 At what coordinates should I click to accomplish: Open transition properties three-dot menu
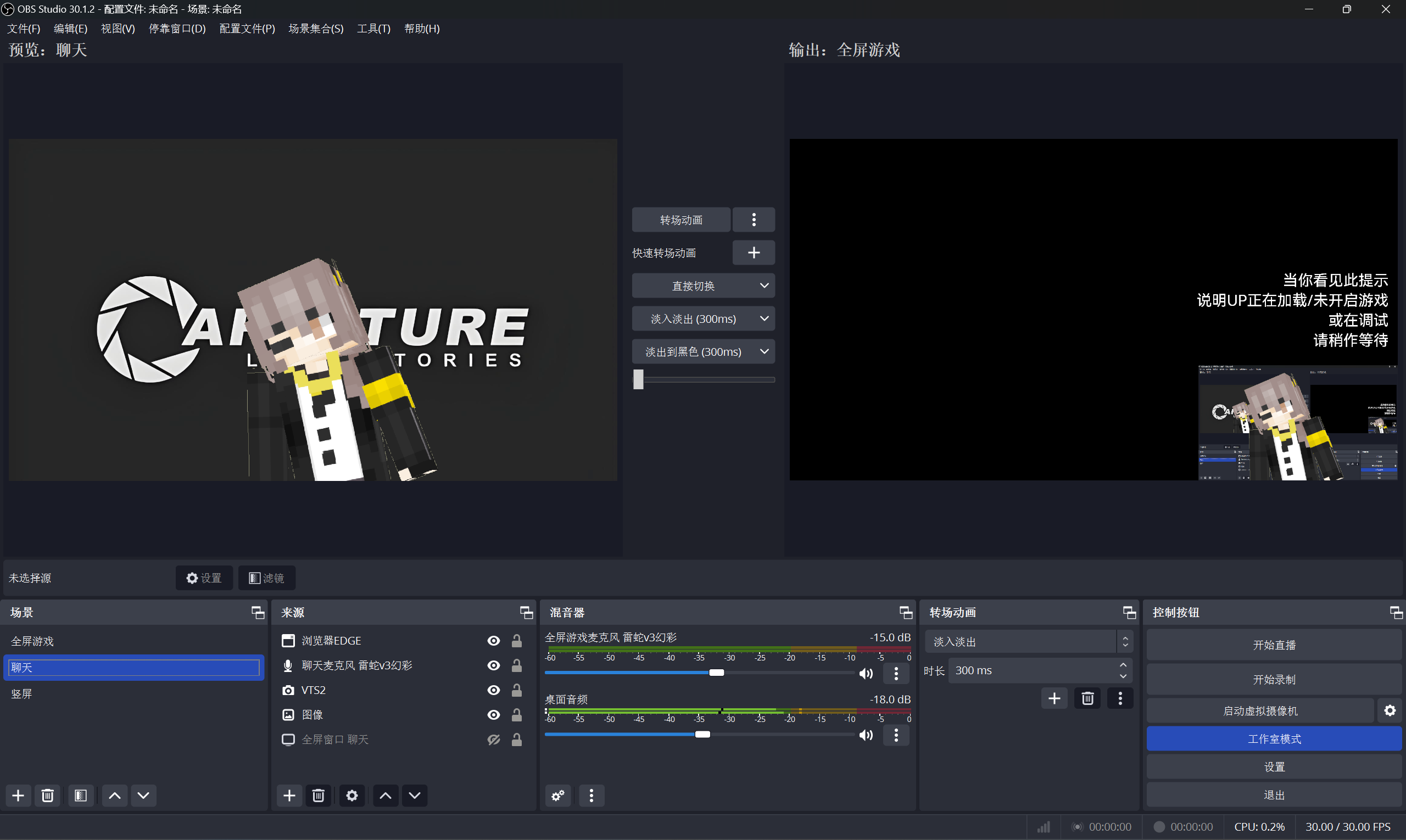coord(1120,698)
